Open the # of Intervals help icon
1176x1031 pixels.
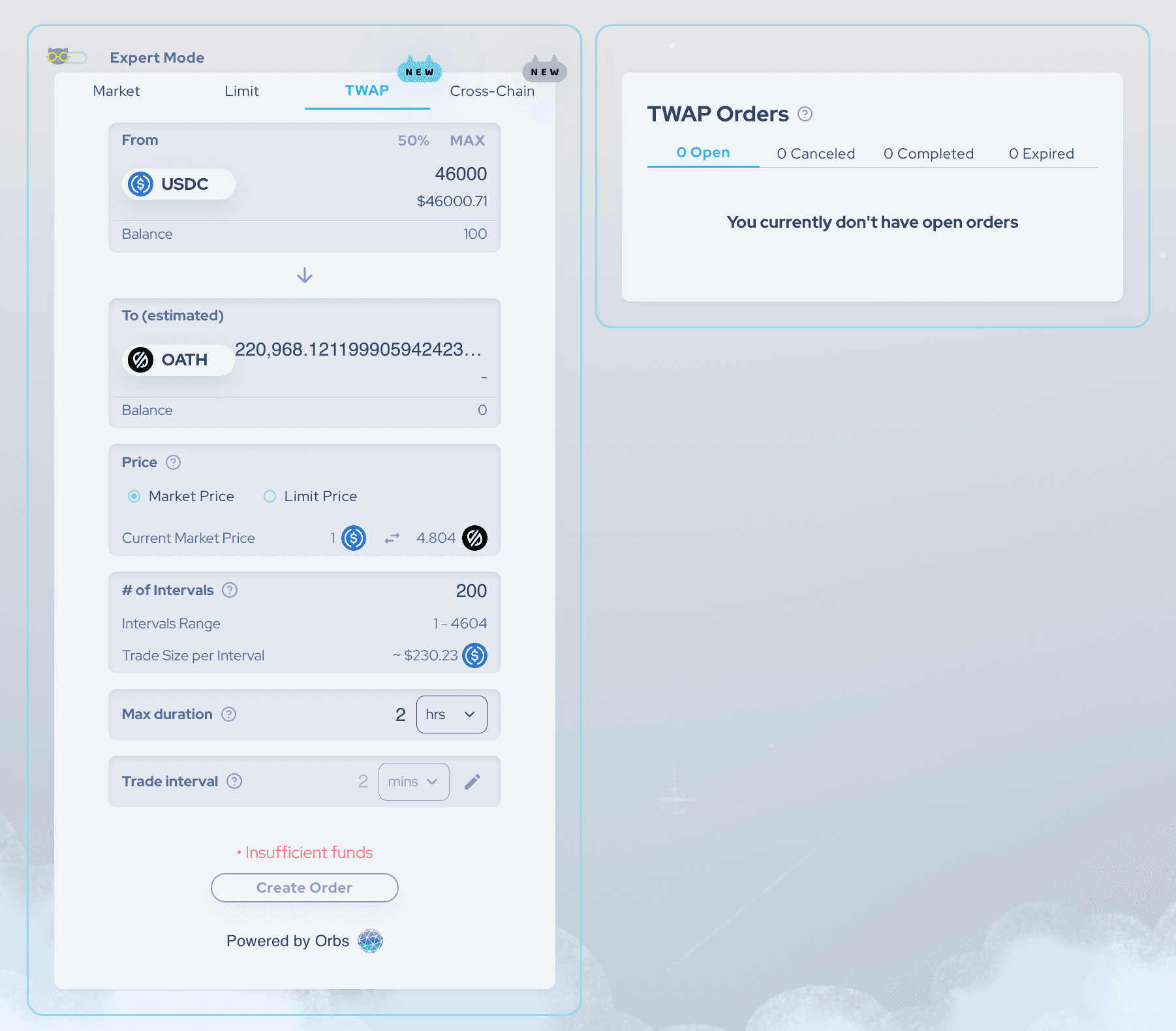click(x=230, y=591)
